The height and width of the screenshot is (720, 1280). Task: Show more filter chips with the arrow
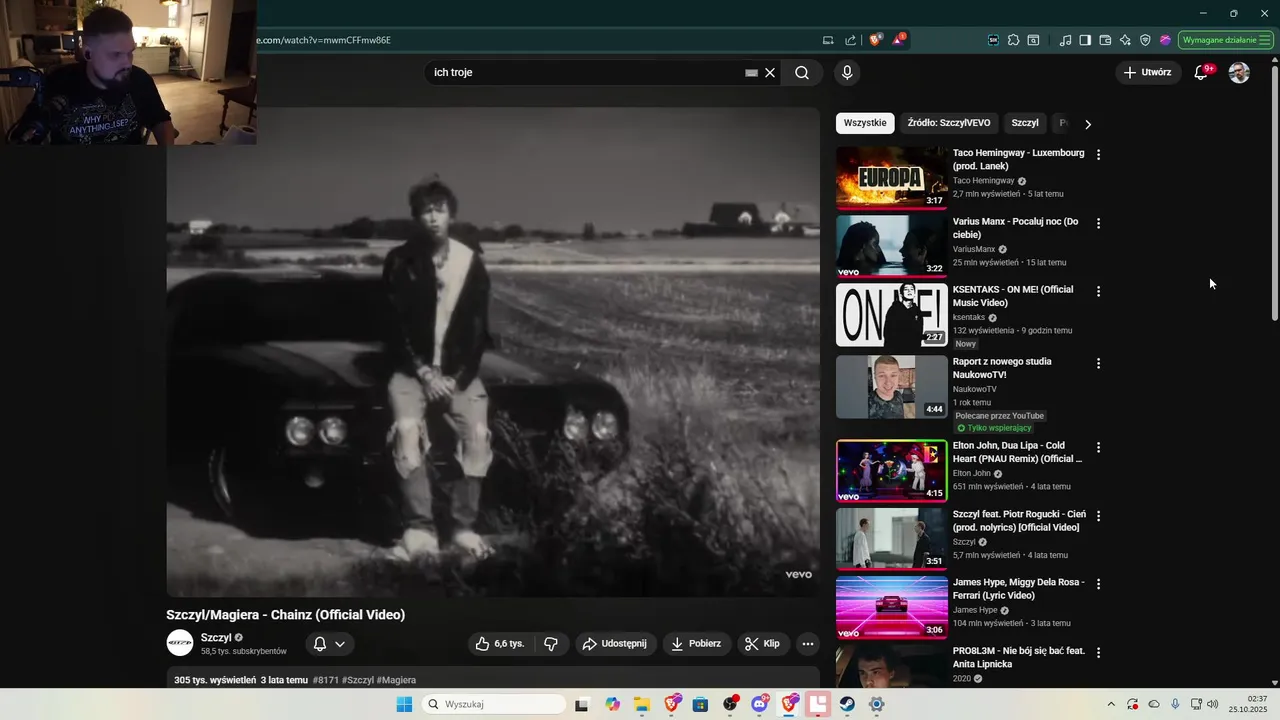[1088, 124]
